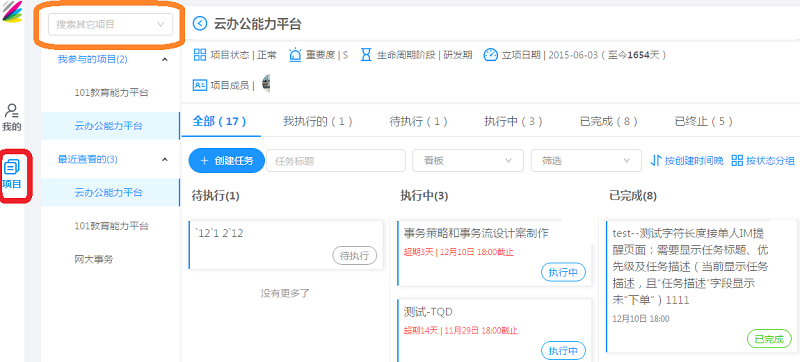
Task: Group tasks using 按状态分组
Action: coord(763,161)
